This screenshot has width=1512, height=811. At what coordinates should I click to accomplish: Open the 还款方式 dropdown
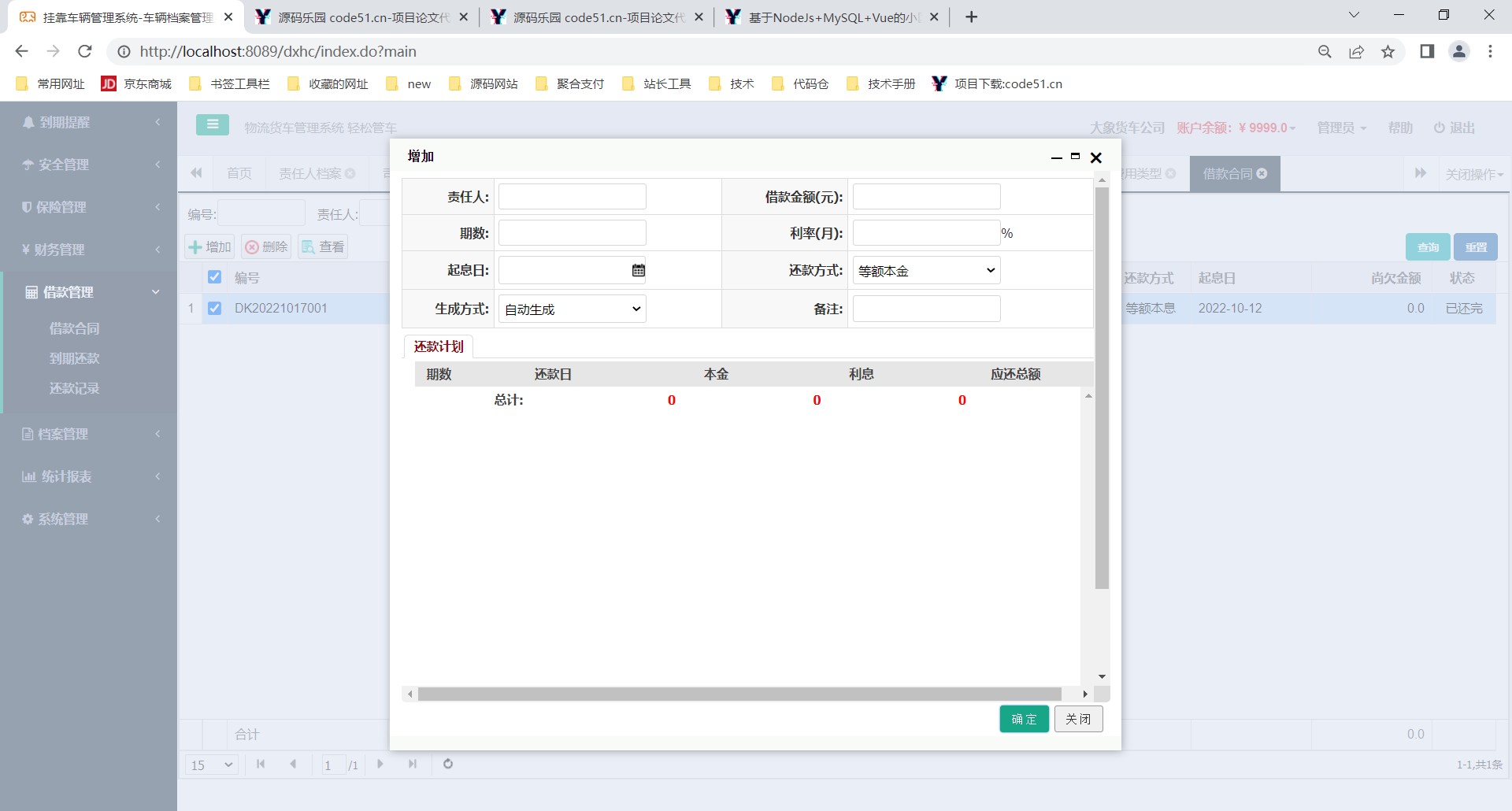[x=927, y=270]
